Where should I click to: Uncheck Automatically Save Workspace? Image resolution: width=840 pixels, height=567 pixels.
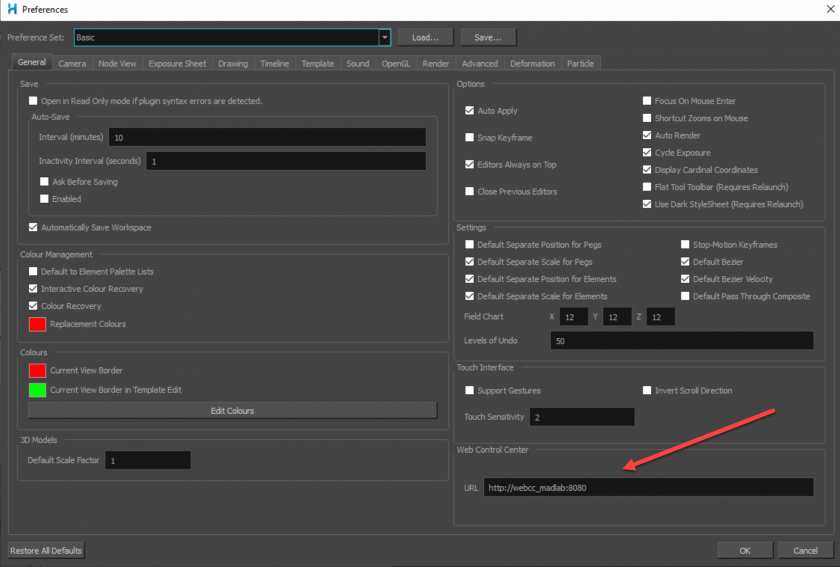[33, 227]
